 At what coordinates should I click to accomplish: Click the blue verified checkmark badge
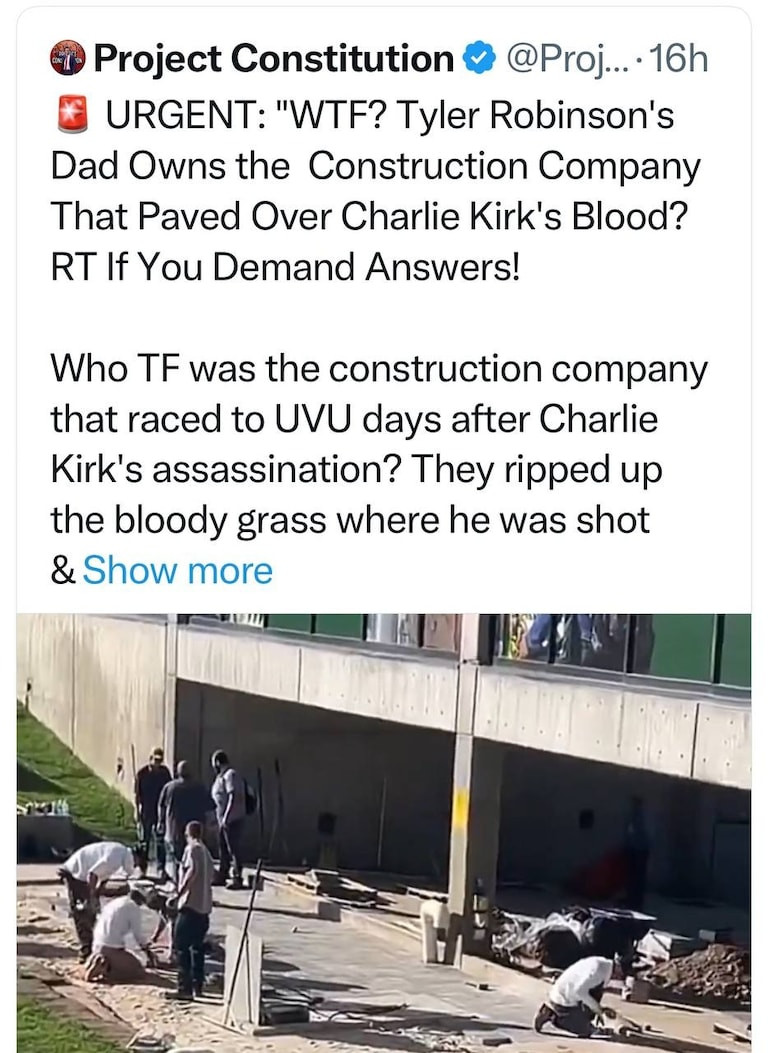pyautogui.click(x=481, y=60)
